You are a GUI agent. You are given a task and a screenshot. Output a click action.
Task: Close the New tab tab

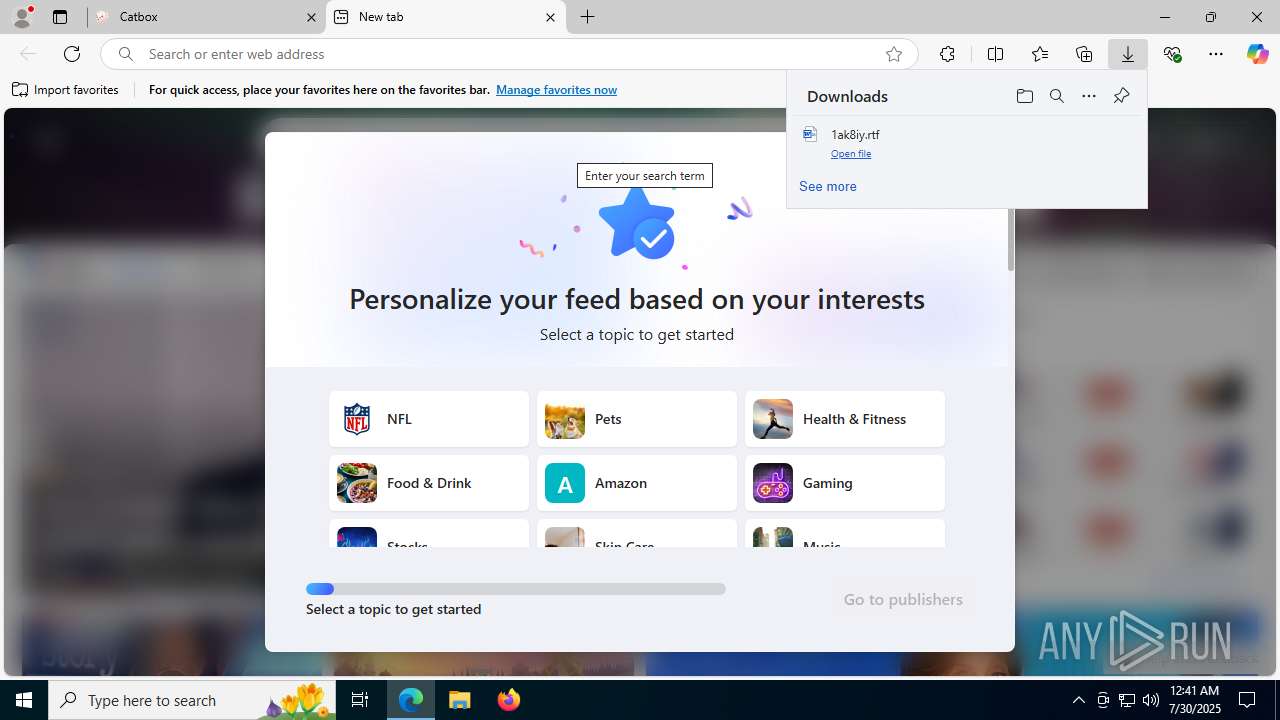pyautogui.click(x=550, y=17)
